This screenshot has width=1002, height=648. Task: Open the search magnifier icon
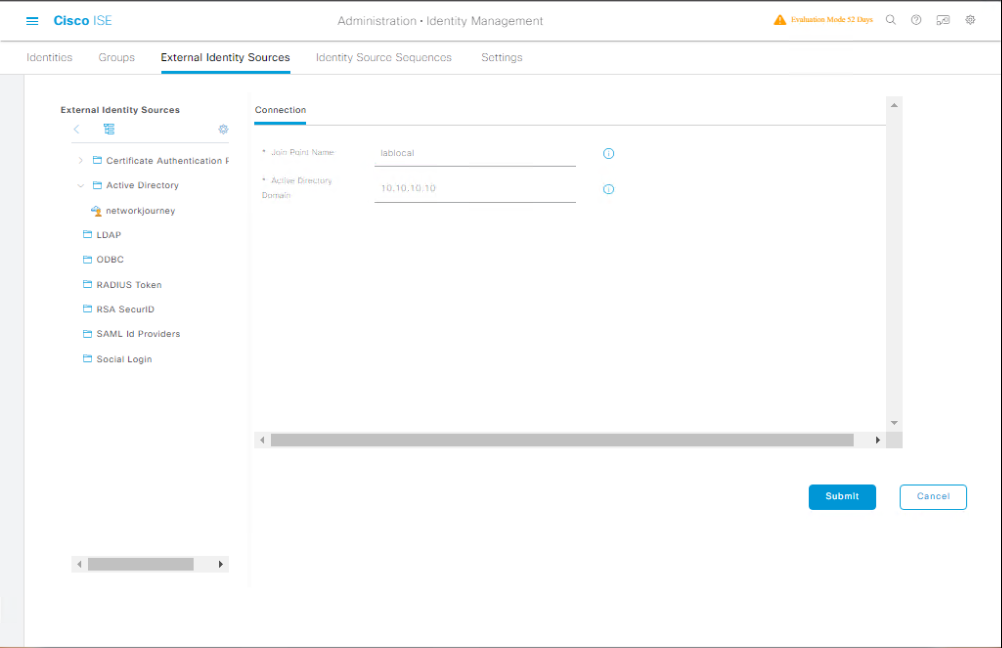click(x=890, y=20)
